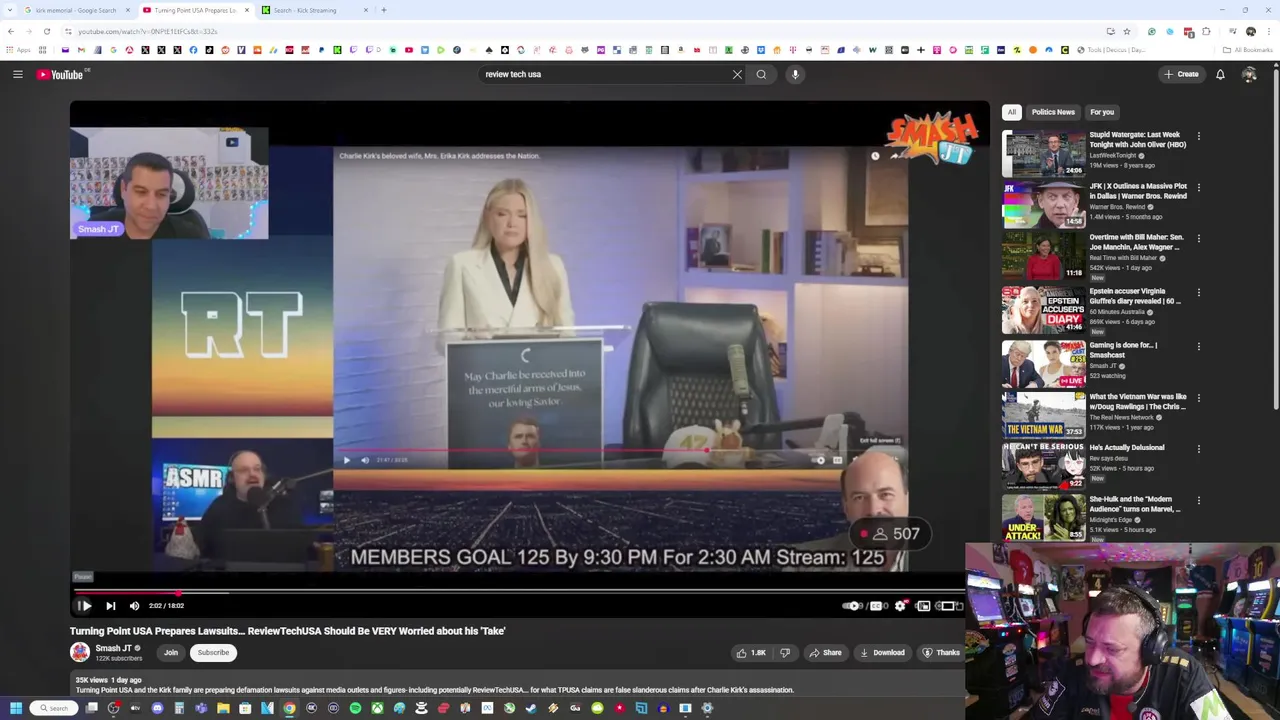Toggle theater mode

[x=946, y=605]
